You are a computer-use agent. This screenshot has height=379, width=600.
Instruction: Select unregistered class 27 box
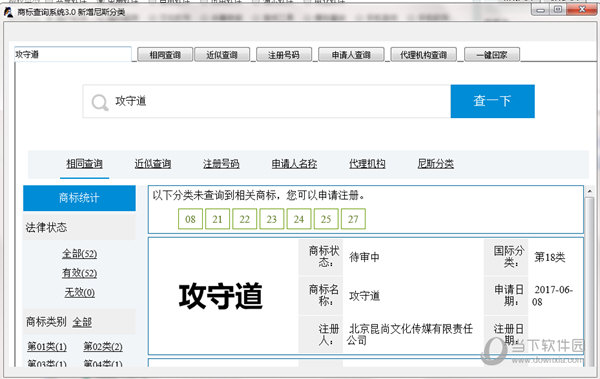(x=353, y=219)
